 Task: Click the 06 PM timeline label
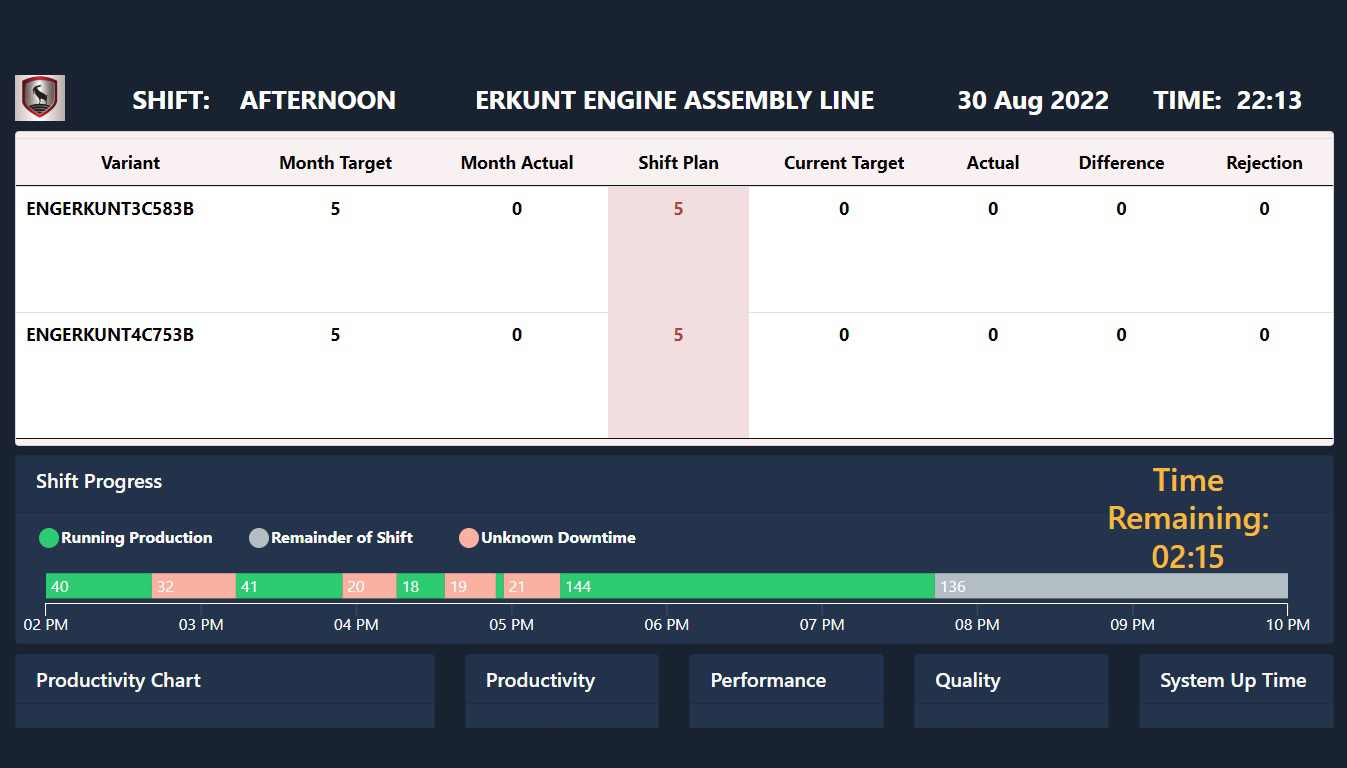pos(666,625)
